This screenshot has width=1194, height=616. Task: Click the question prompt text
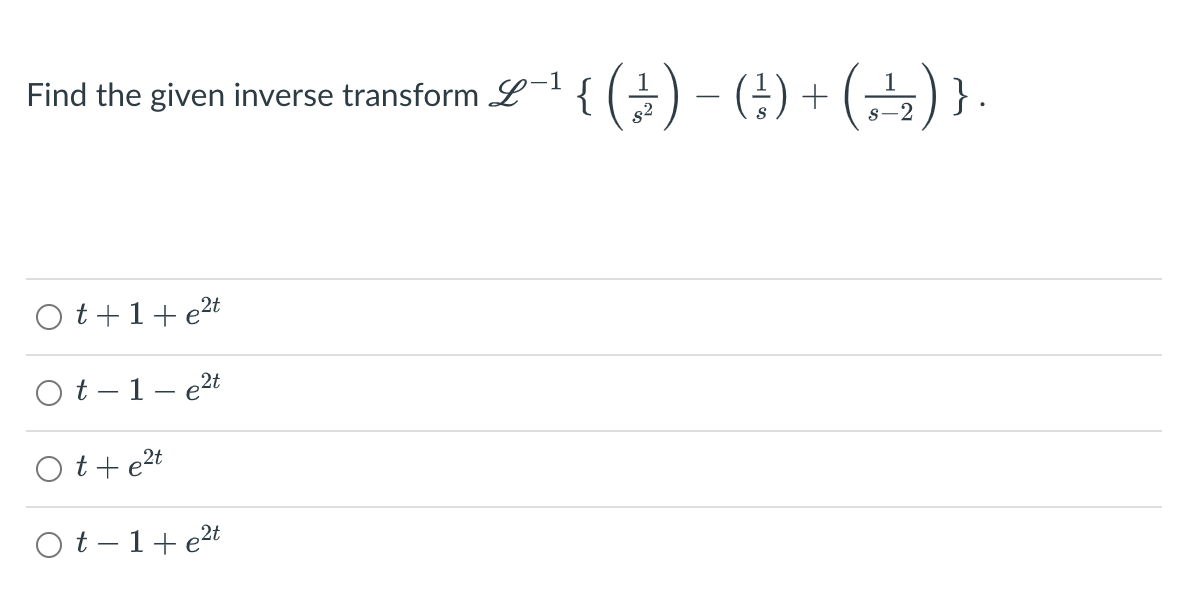pos(250,95)
